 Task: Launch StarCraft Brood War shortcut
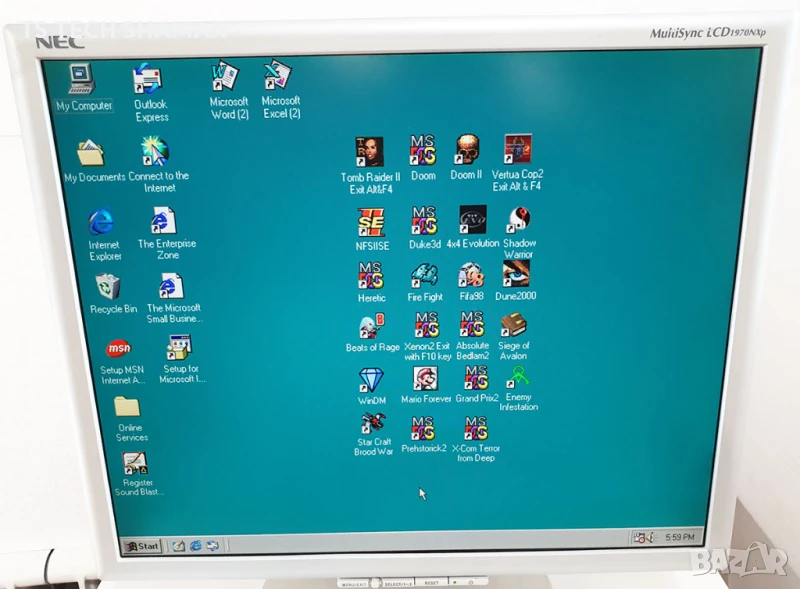click(373, 423)
